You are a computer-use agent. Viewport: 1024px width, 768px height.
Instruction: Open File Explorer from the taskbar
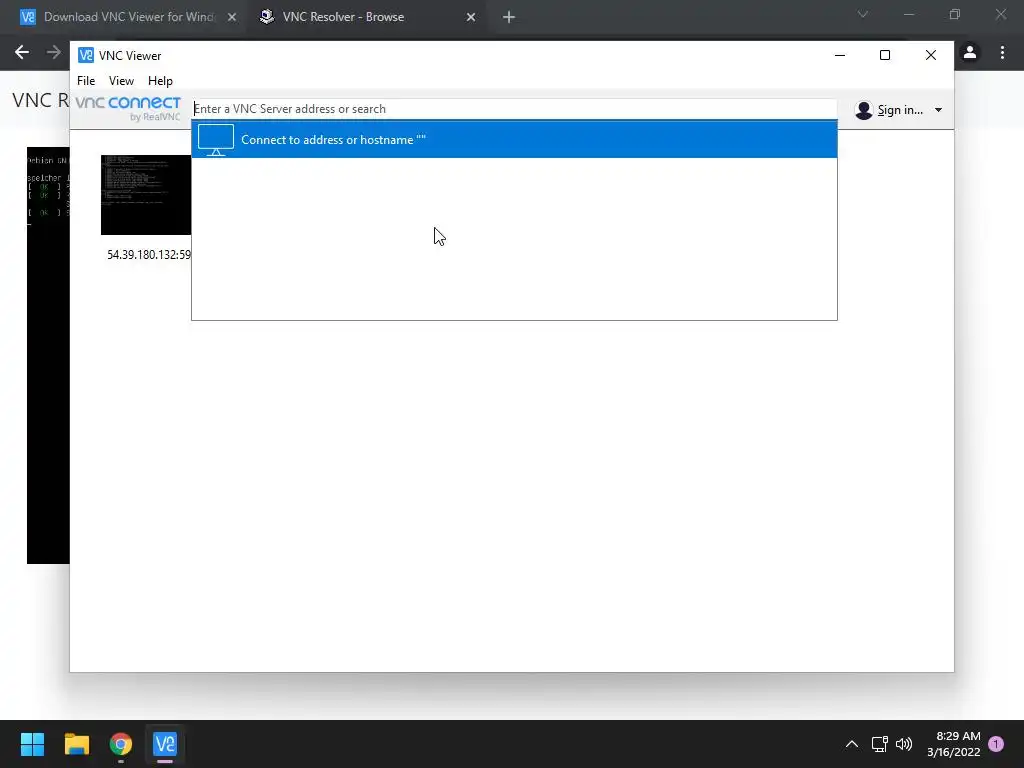click(76, 744)
